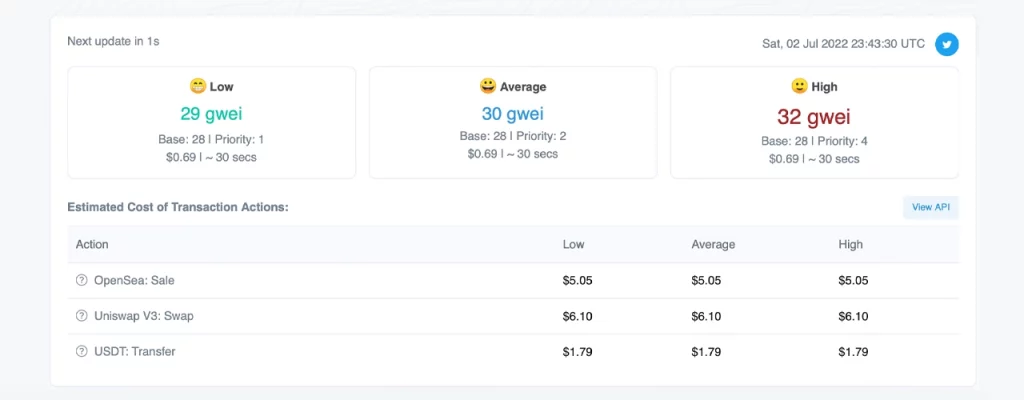
Task: Click the timestamp Sat, 02 Jul 2022
Action: (844, 44)
